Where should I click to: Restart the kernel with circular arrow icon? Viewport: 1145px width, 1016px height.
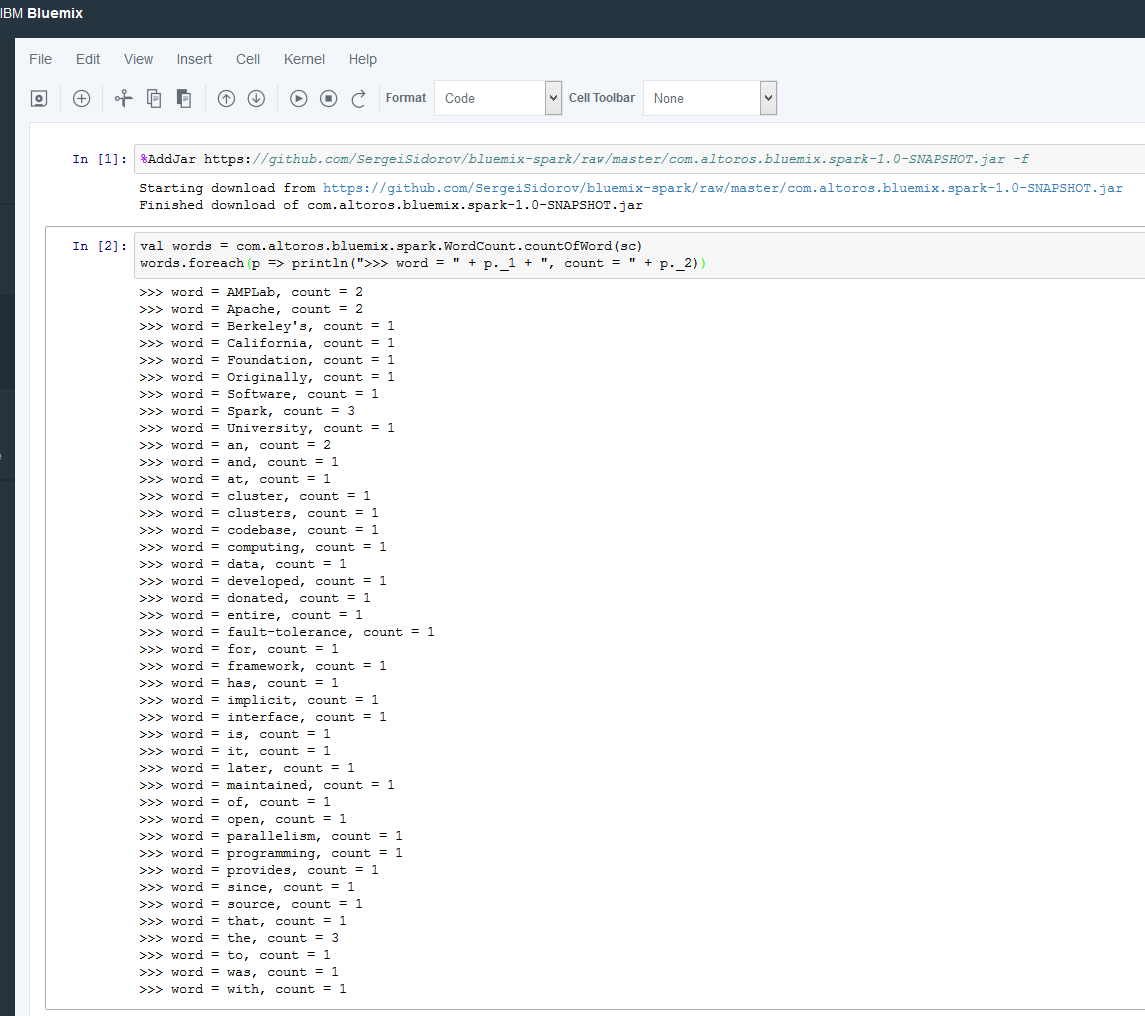tap(359, 99)
